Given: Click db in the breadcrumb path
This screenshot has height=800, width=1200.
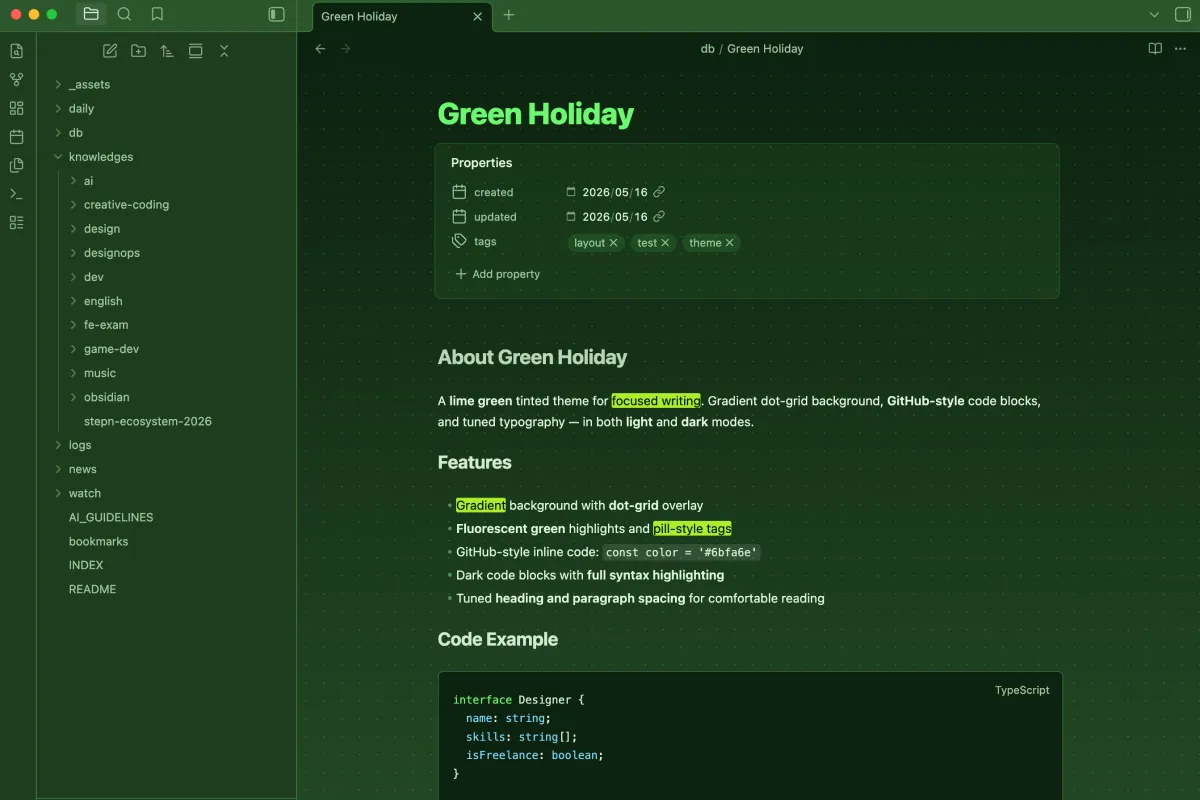Looking at the screenshot, I should pyautogui.click(x=708, y=48).
